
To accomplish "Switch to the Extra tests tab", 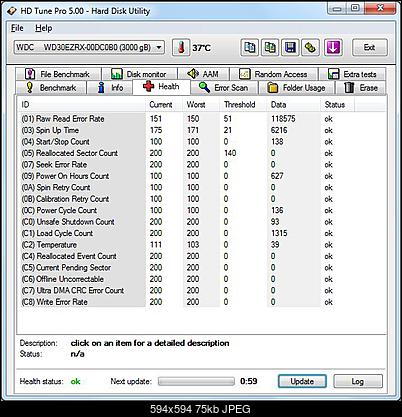I will click(x=352, y=74).
